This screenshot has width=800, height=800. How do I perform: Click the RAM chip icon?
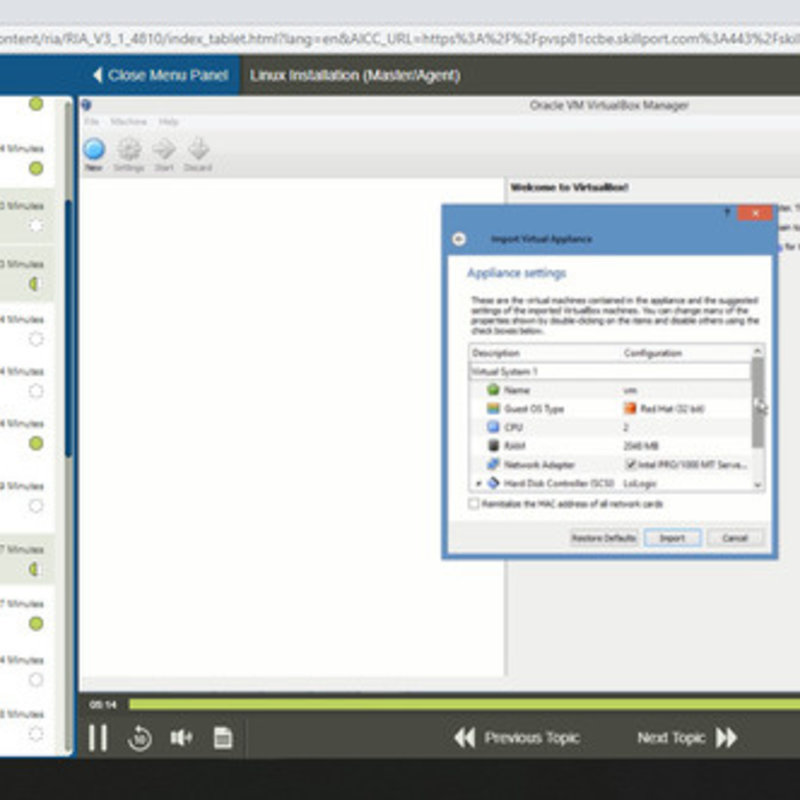coord(493,445)
